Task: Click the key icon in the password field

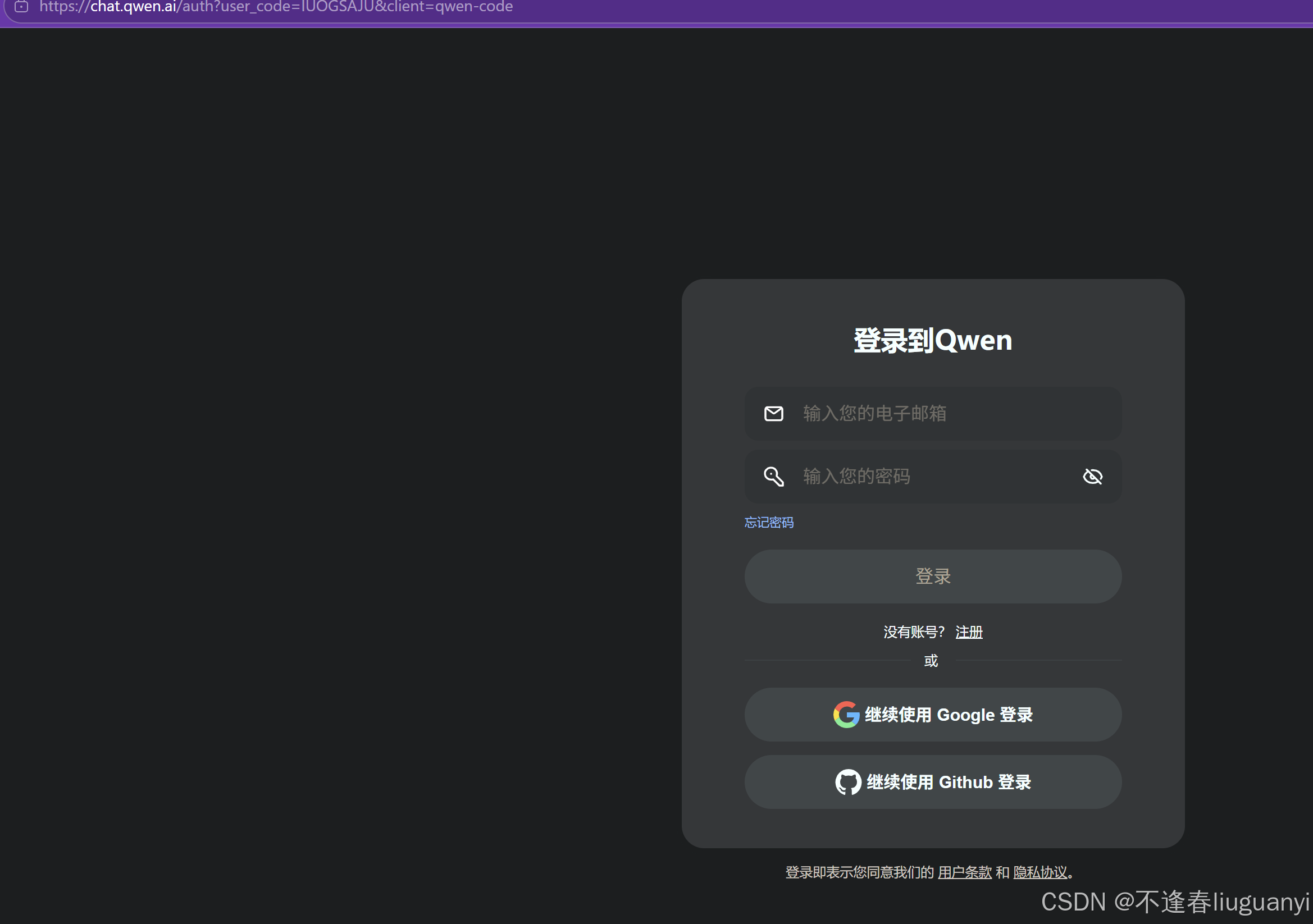Action: (x=774, y=475)
